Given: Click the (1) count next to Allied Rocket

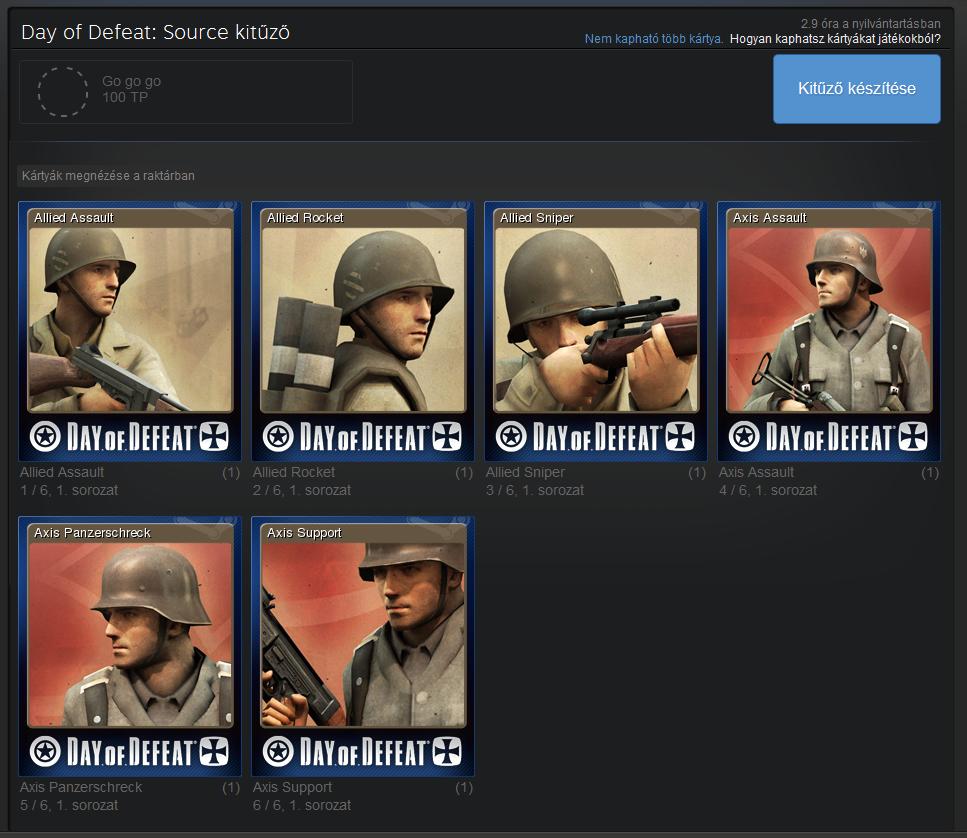Looking at the screenshot, I should click(x=464, y=473).
